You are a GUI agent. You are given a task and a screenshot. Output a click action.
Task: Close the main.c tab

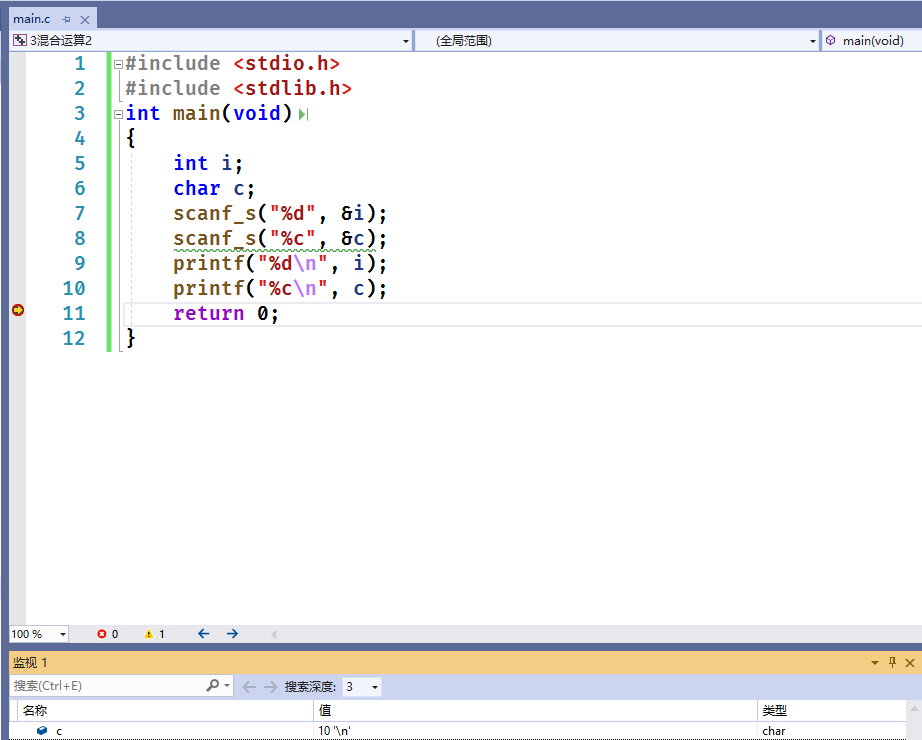(85, 19)
